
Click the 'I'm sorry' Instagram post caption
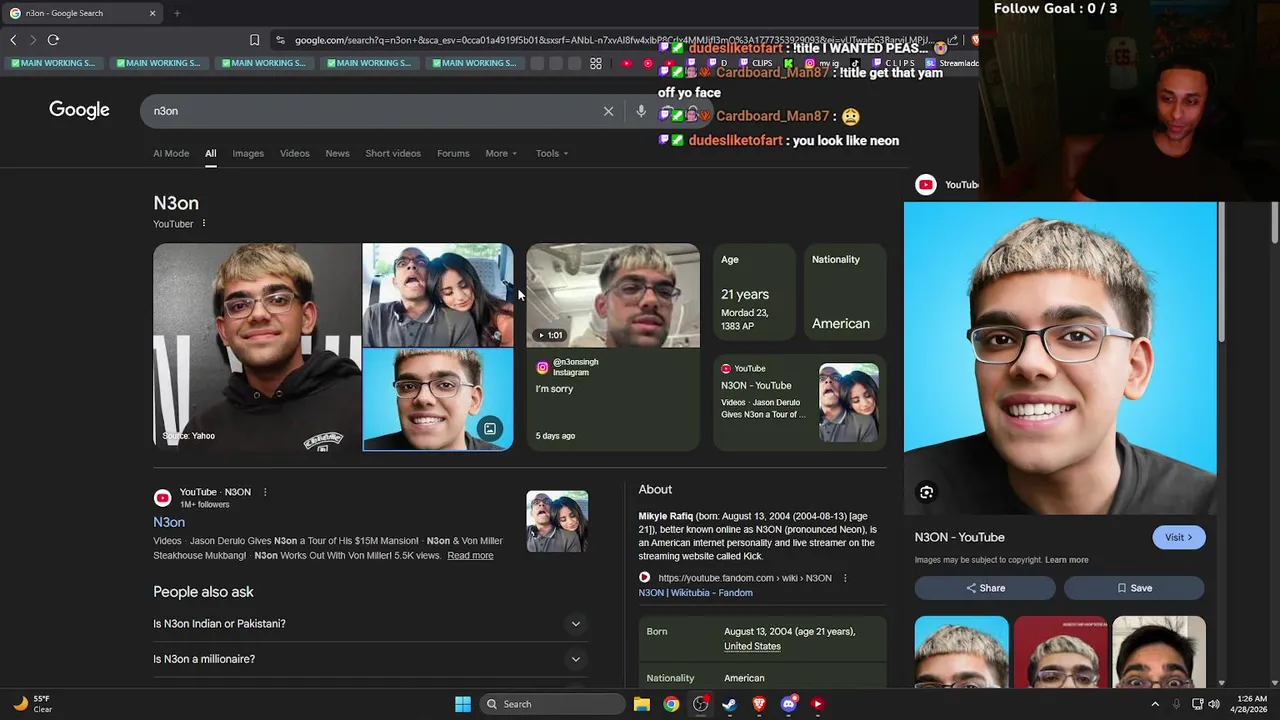point(554,389)
